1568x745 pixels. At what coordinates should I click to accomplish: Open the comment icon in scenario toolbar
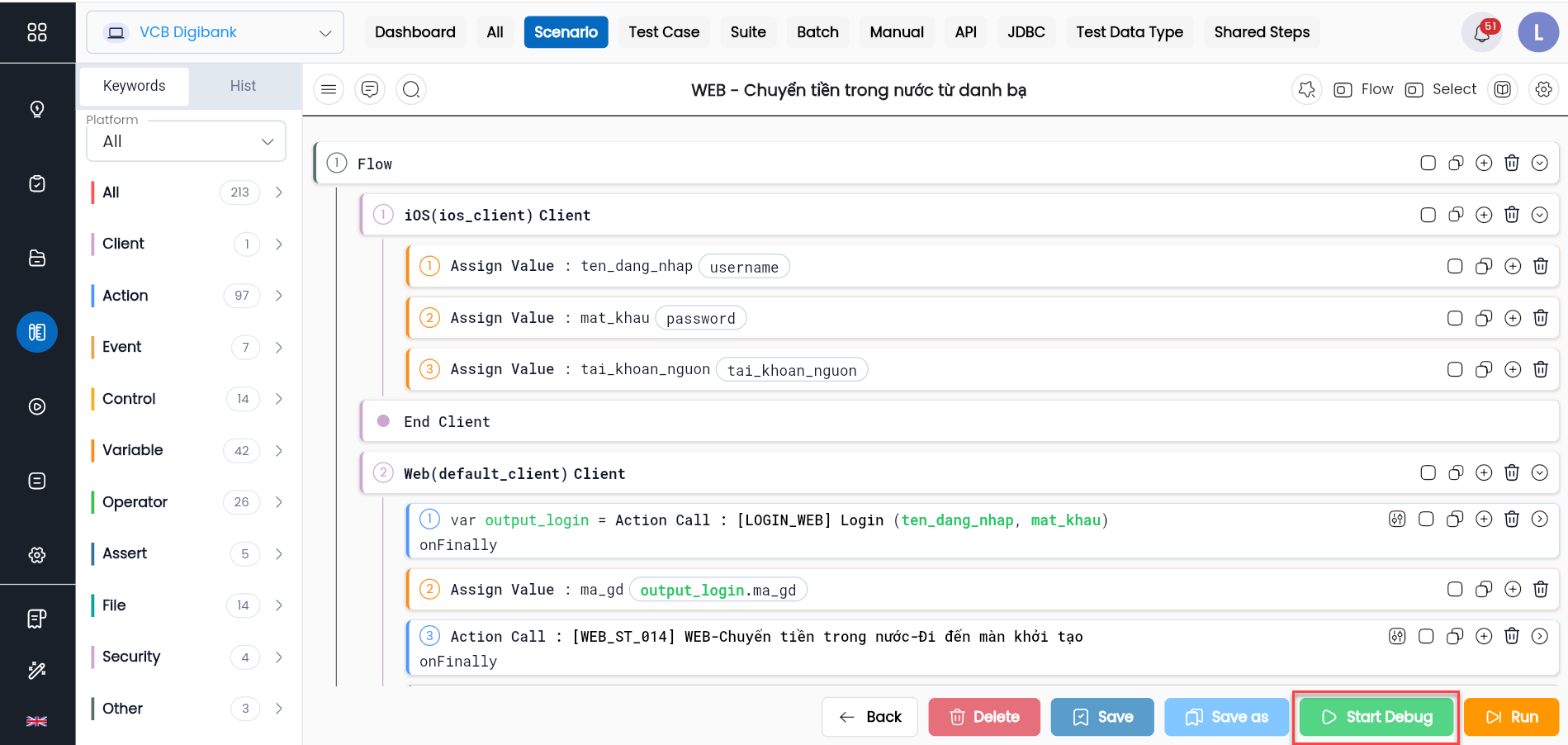pos(370,89)
